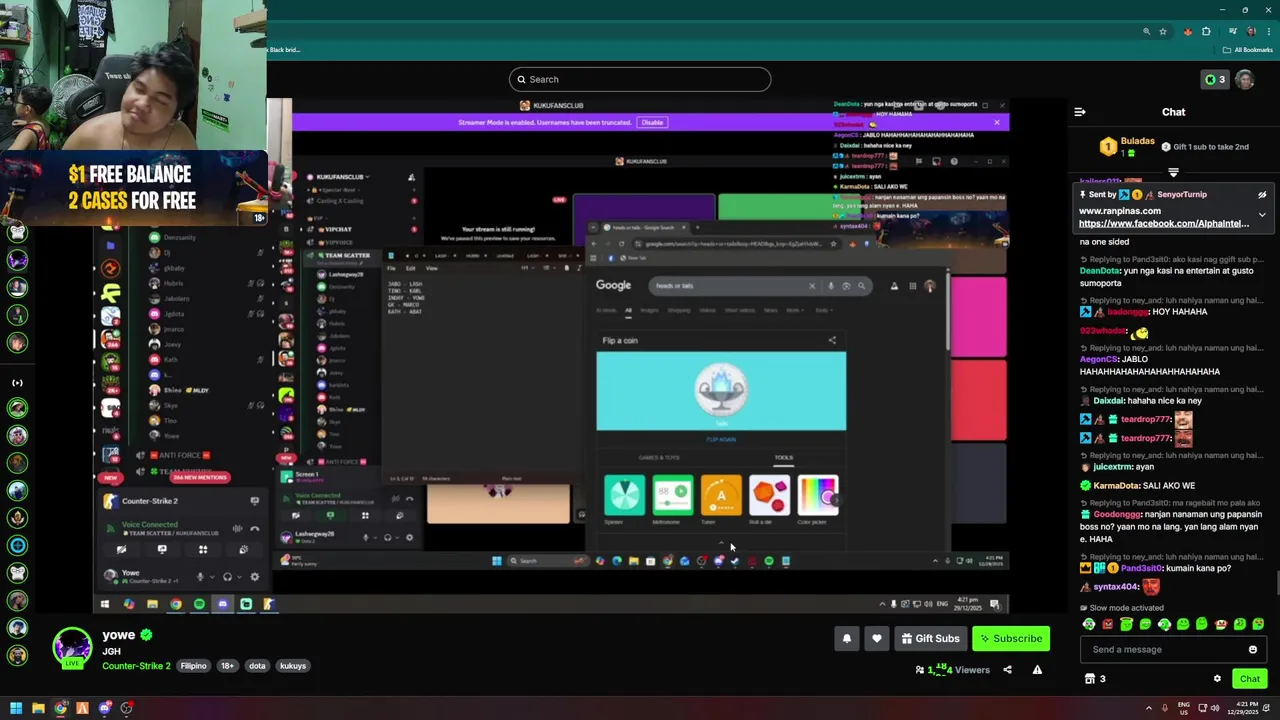Click the coin in the Flip a coin widget
The height and width of the screenshot is (720, 1280).
(721, 390)
